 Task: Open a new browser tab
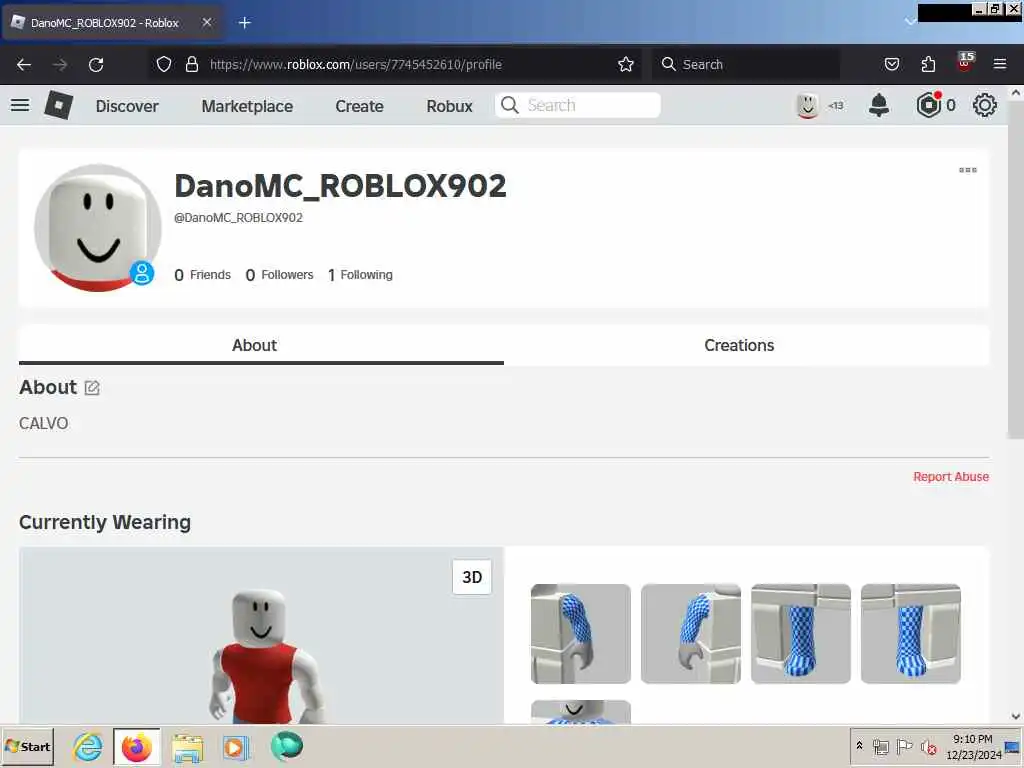pyautogui.click(x=245, y=23)
